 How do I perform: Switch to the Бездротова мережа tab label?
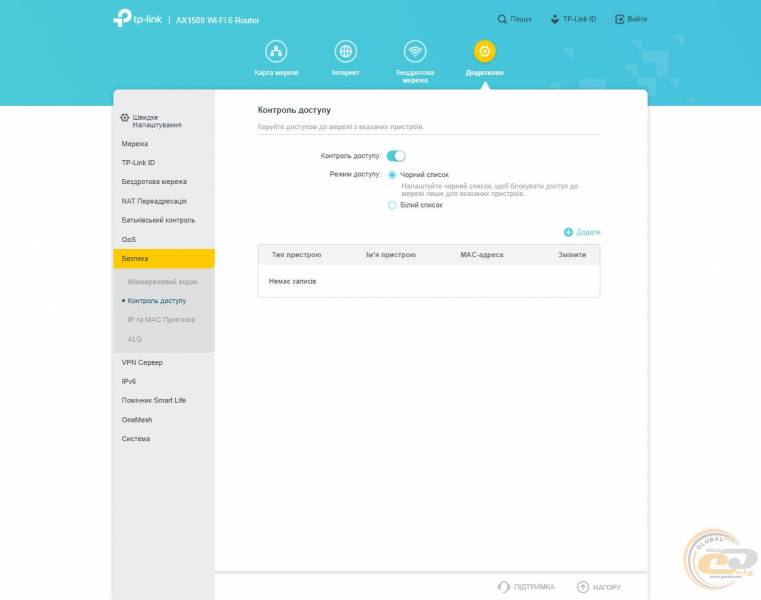(x=415, y=76)
